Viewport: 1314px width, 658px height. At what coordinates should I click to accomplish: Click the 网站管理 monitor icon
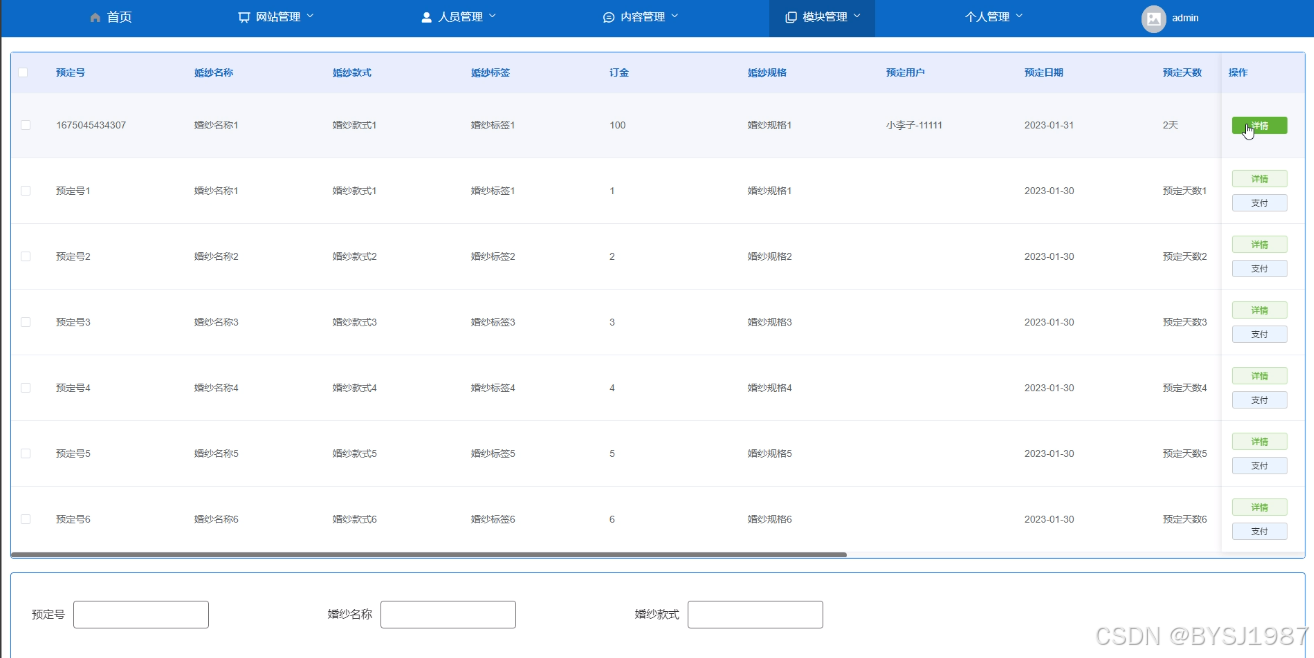coord(244,17)
